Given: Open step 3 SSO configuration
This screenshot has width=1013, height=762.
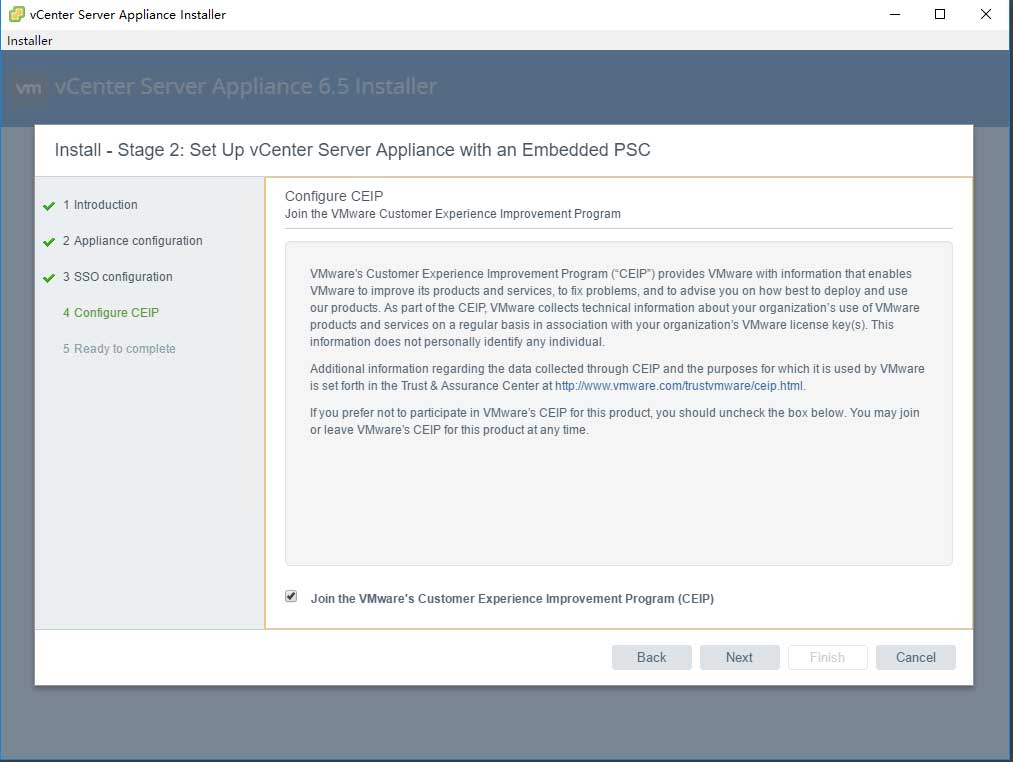Looking at the screenshot, I should [x=118, y=277].
